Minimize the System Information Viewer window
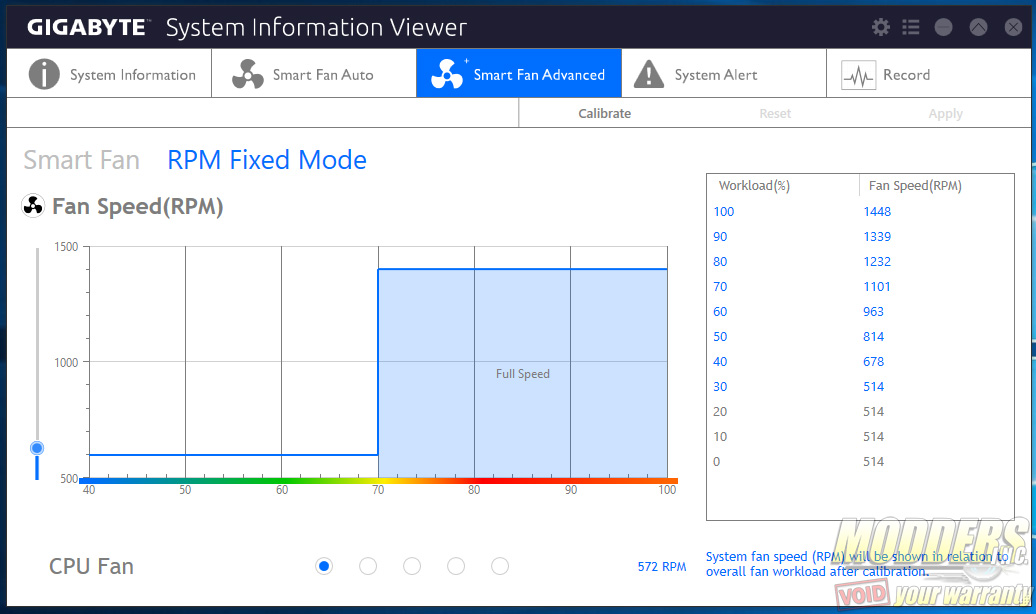This screenshot has height=614, width=1036. click(943, 27)
